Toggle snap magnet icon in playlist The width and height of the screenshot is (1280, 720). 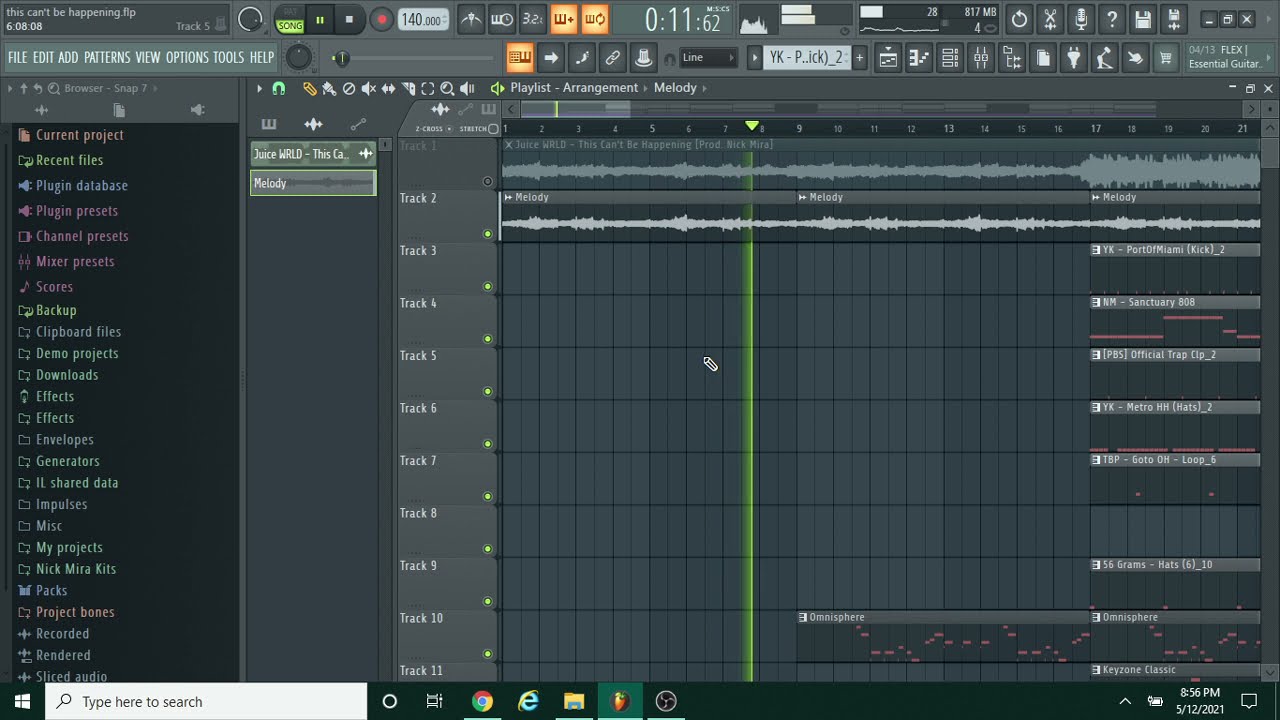tap(279, 89)
